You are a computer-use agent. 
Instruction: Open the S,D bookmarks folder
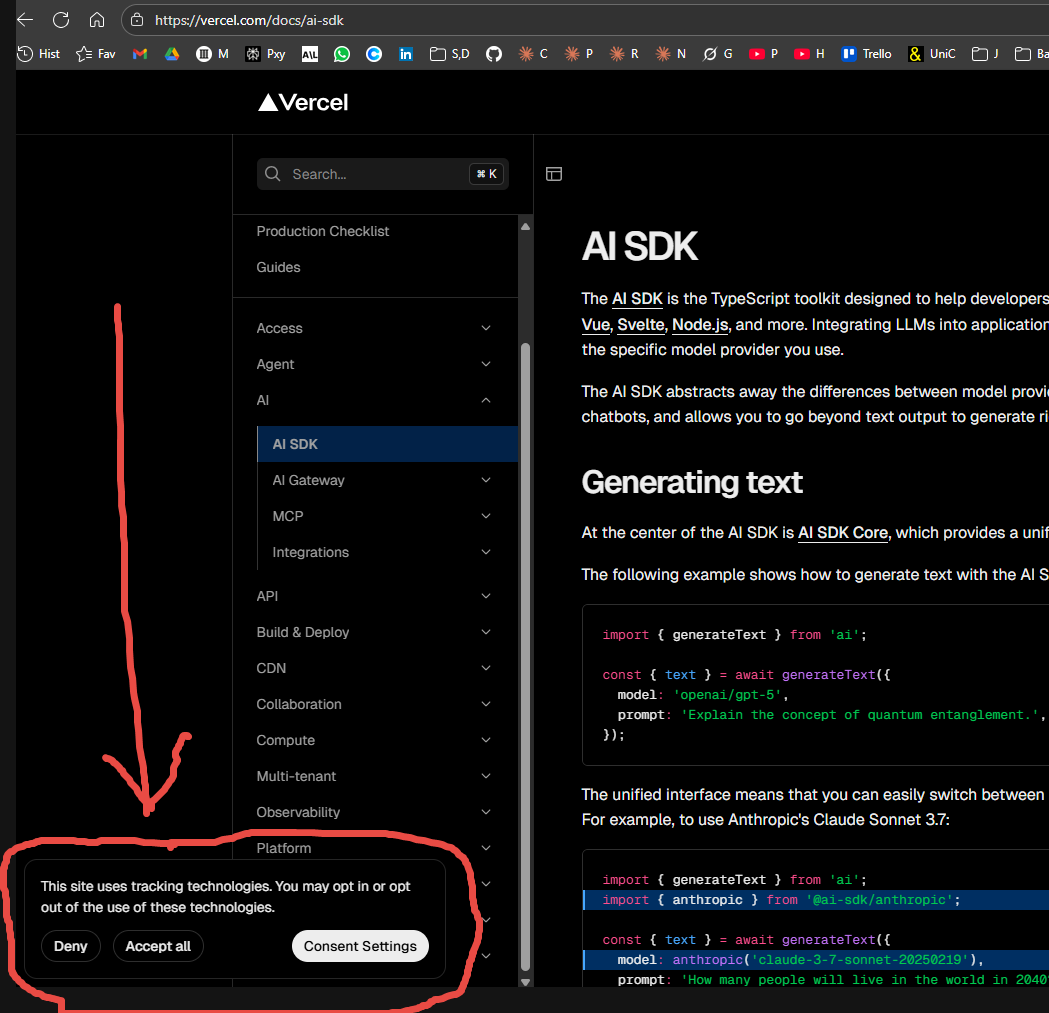tap(450, 54)
